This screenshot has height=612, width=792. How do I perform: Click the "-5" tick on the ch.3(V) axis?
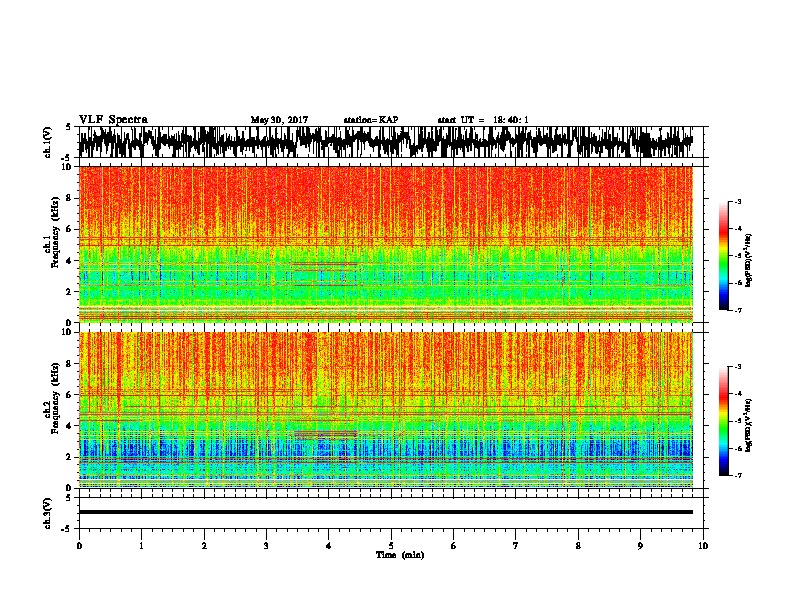[x=68, y=529]
